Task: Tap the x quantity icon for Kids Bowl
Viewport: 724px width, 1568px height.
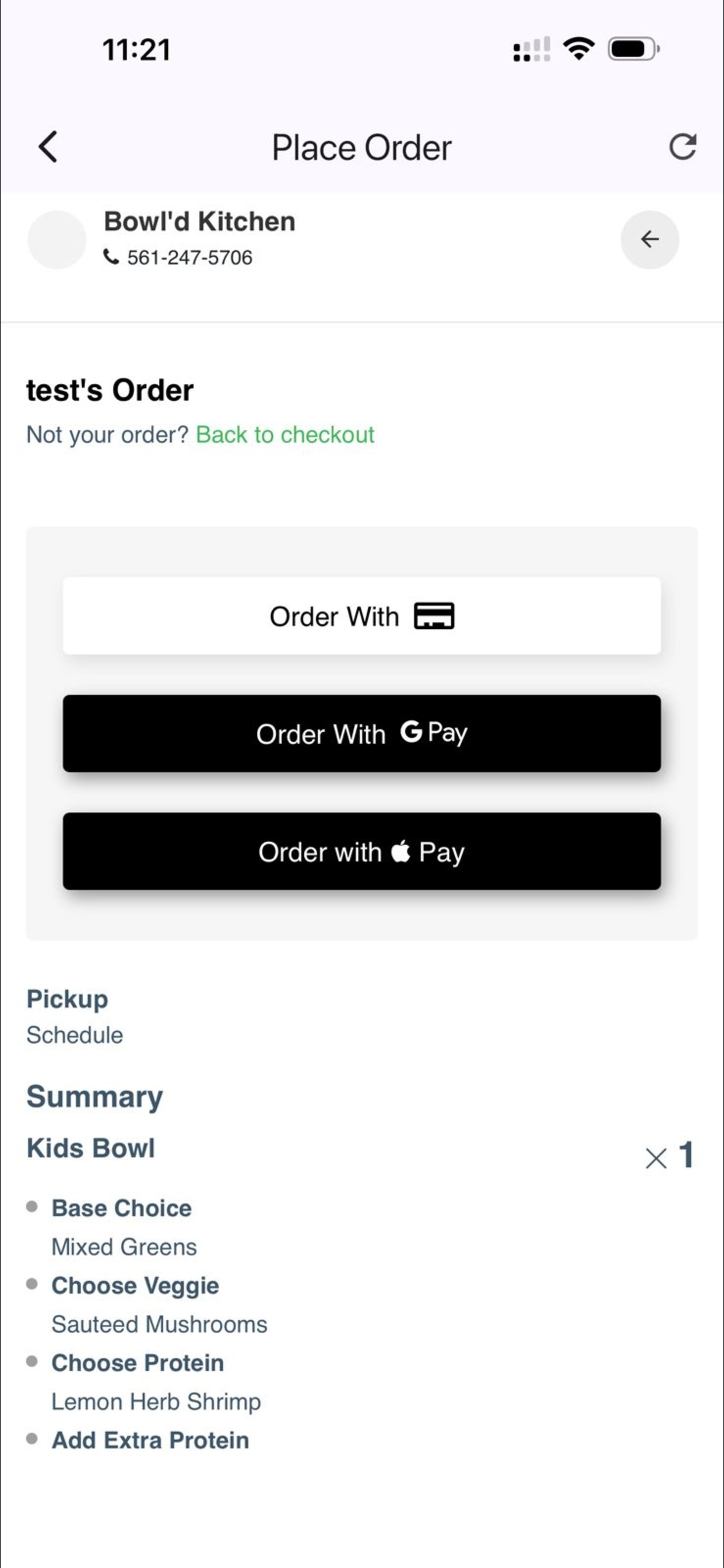Action: (x=656, y=1158)
